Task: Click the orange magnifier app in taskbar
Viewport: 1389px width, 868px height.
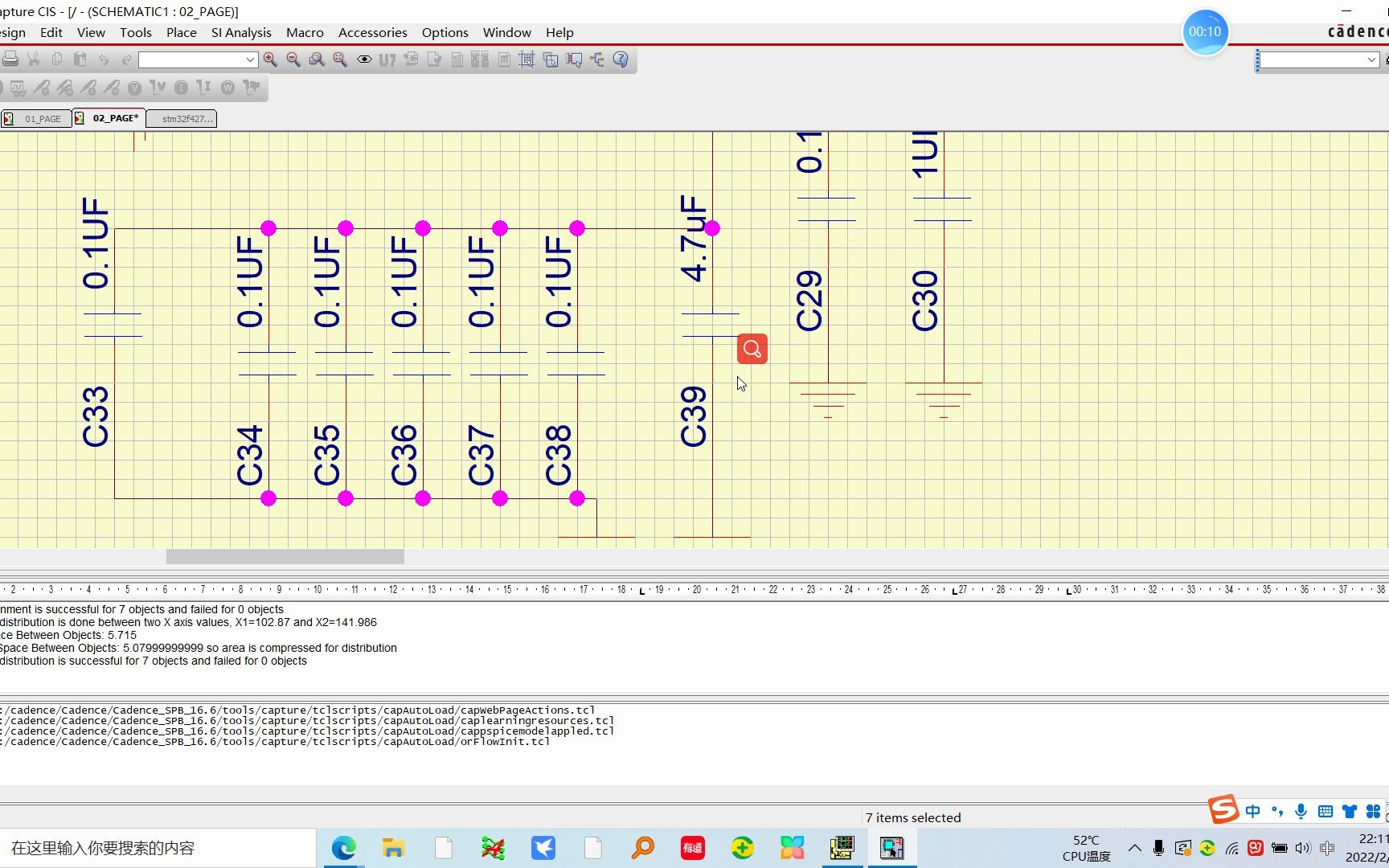Action: (643, 848)
